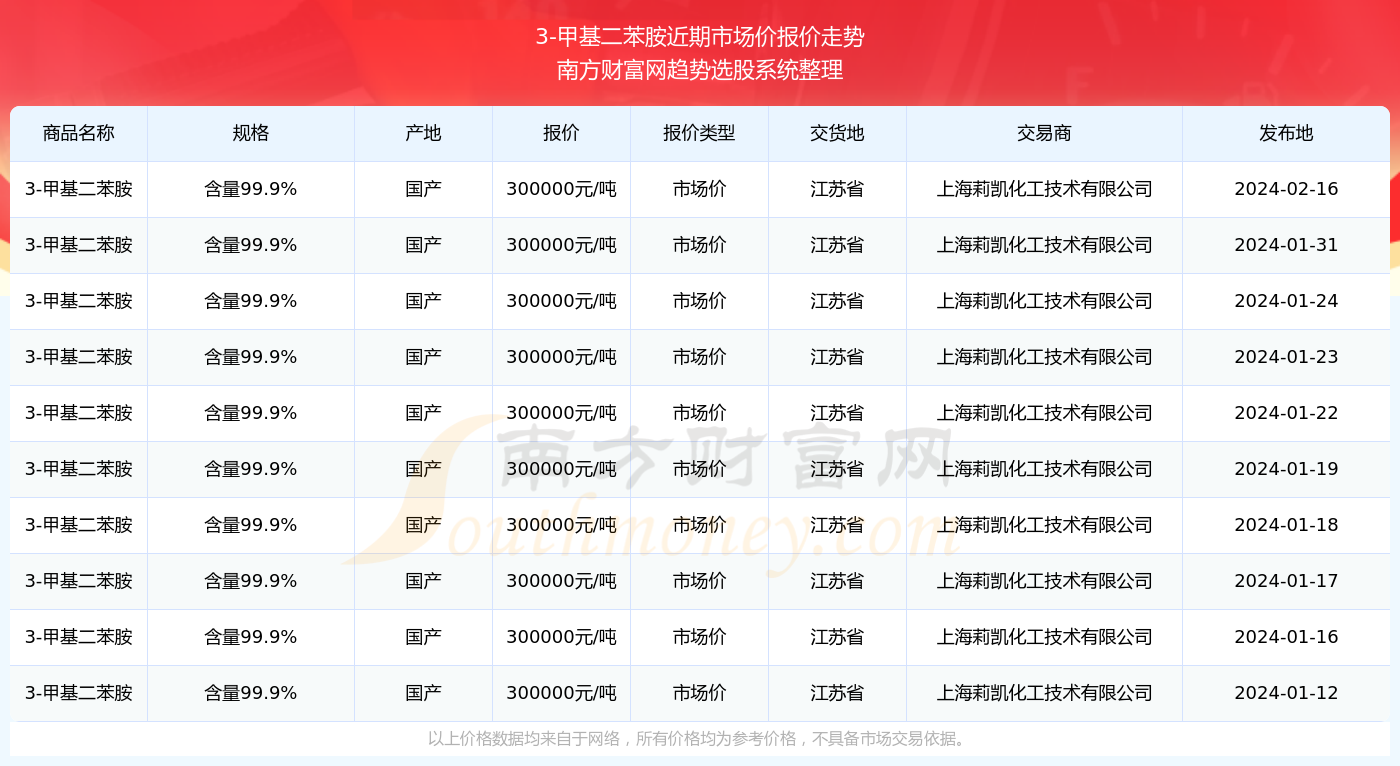Click 3-甲基二苯胺 in the 2024-01-22 row
The width and height of the screenshot is (1400, 766).
click(x=79, y=413)
